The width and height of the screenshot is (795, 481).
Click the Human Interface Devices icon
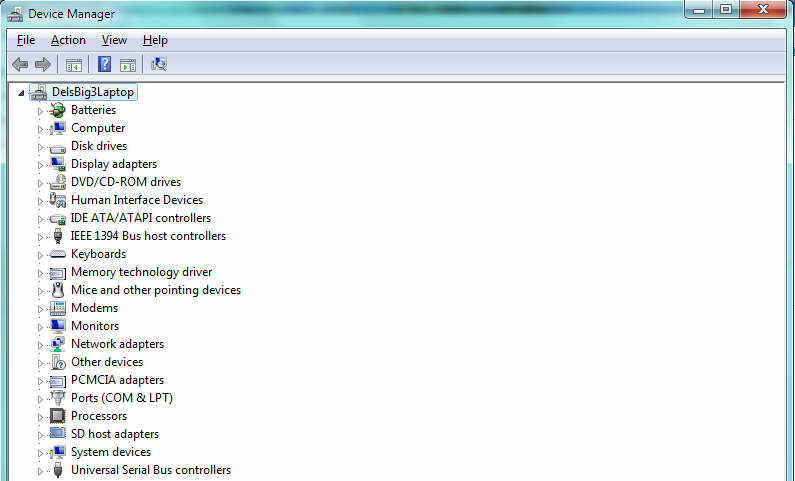coord(57,200)
